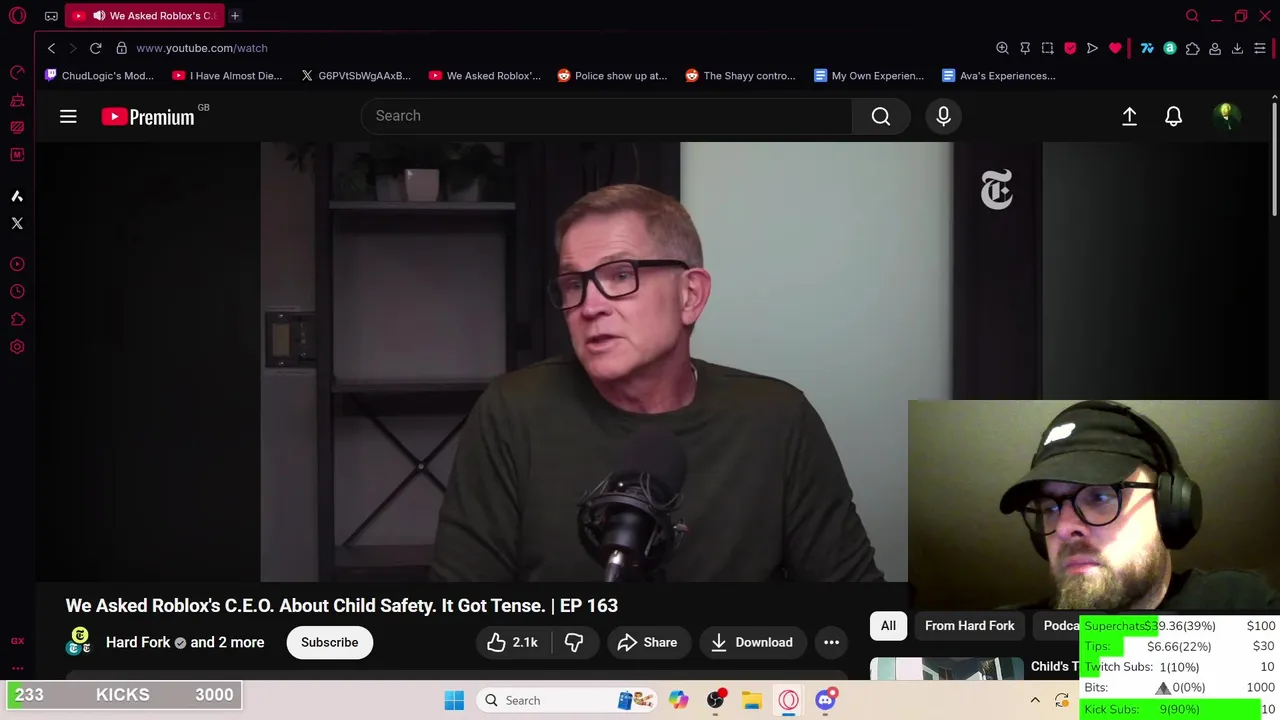Select the 'From Hard Fork' filter chip
1280x720 pixels.
[969, 626]
